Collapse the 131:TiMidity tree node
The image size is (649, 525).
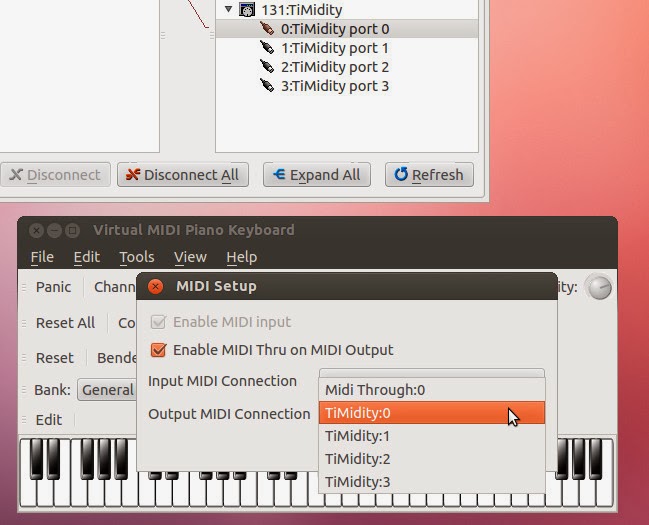pyautogui.click(x=228, y=9)
